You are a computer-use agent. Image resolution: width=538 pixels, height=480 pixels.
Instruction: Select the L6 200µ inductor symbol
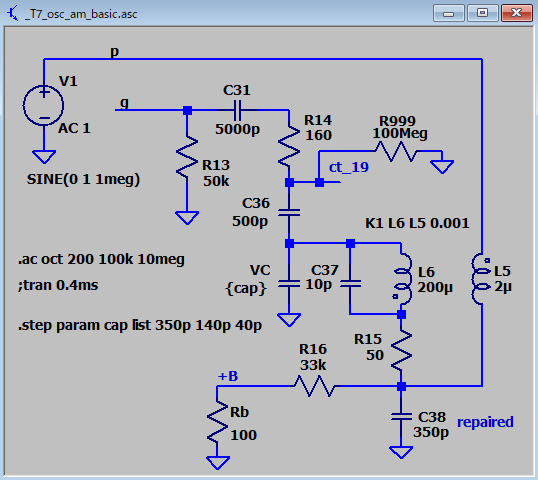(x=403, y=279)
